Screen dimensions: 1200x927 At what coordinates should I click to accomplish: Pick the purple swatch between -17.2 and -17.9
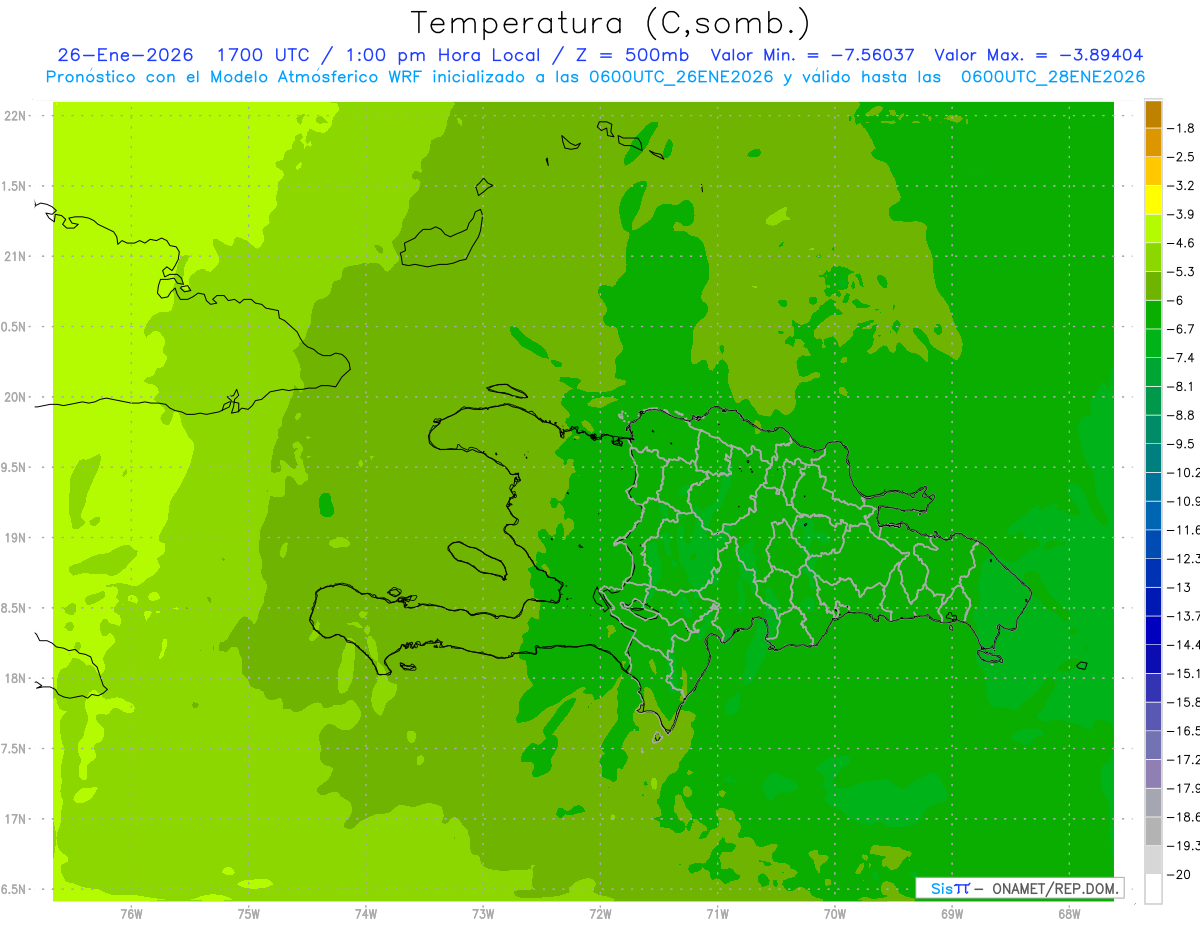click(x=1153, y=774)
